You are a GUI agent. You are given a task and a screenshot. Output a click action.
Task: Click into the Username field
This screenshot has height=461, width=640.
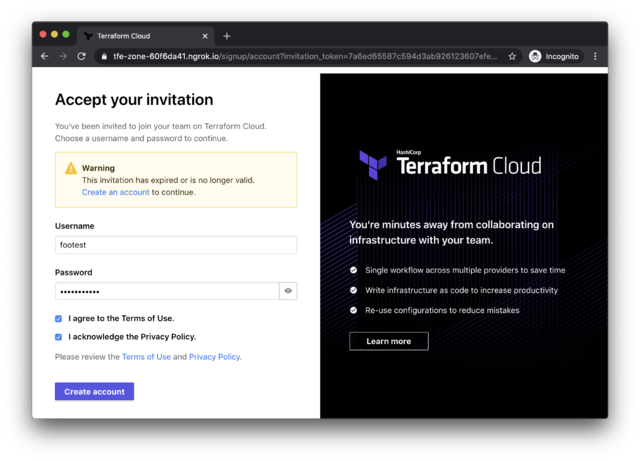(x=175, y=245)
